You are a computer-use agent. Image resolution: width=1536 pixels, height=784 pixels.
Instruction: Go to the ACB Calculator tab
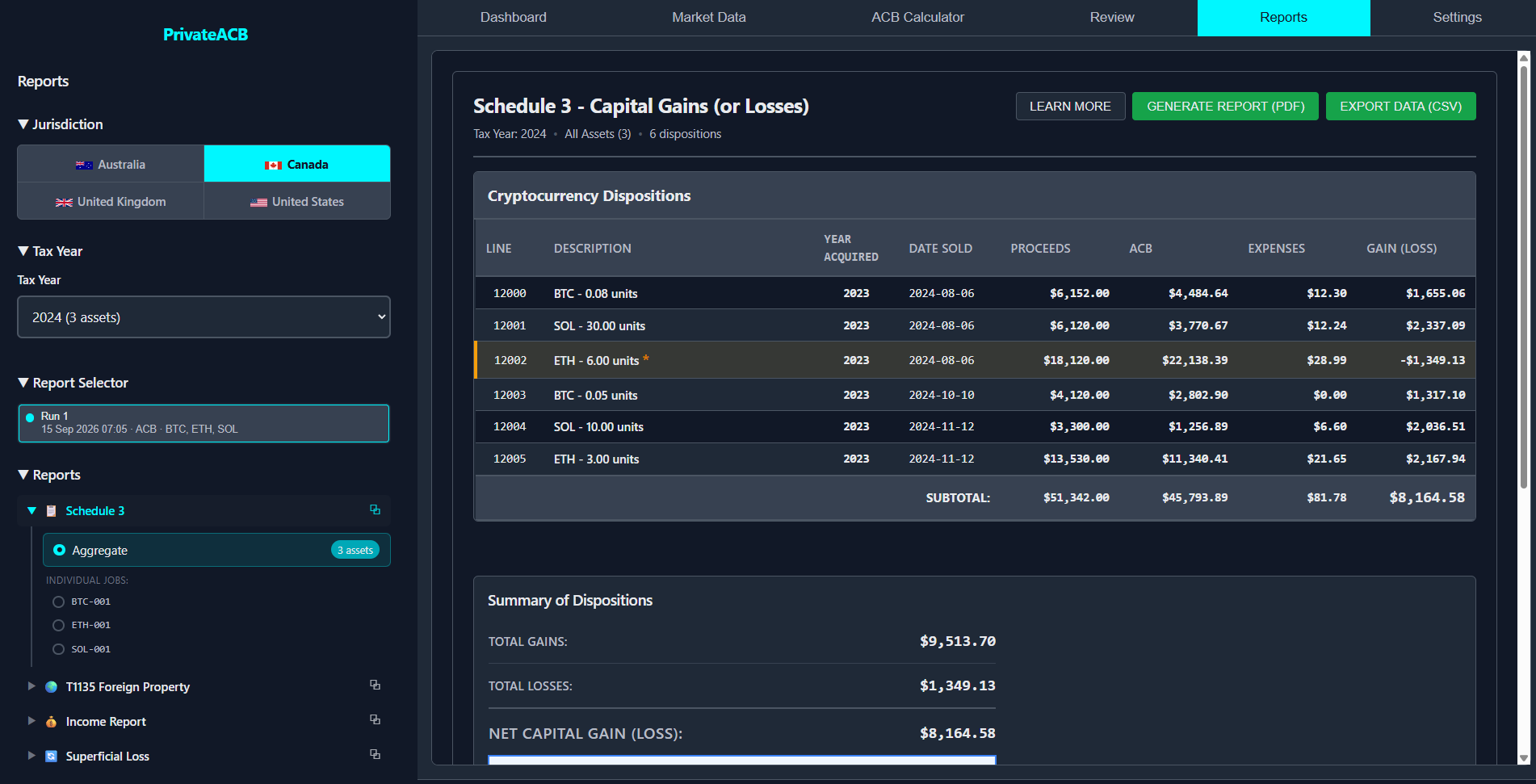tap(917, 18)
